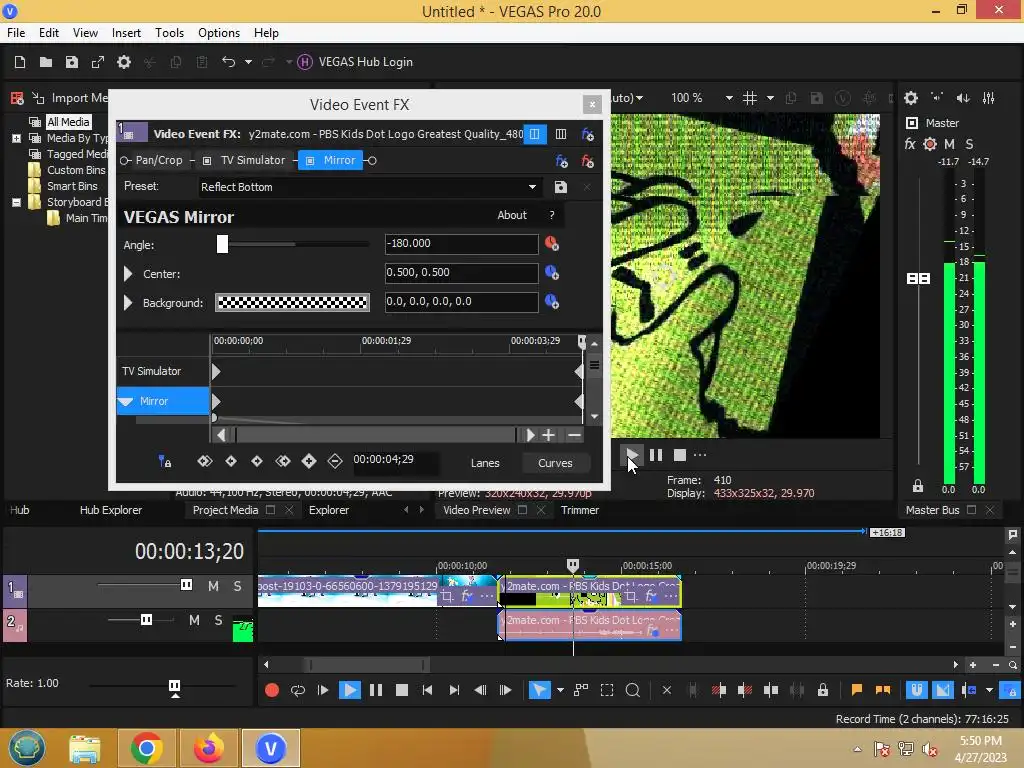
Task: Toggle animation for the Angle parameter
Action: pyautogui.click(x=551, y=244)
